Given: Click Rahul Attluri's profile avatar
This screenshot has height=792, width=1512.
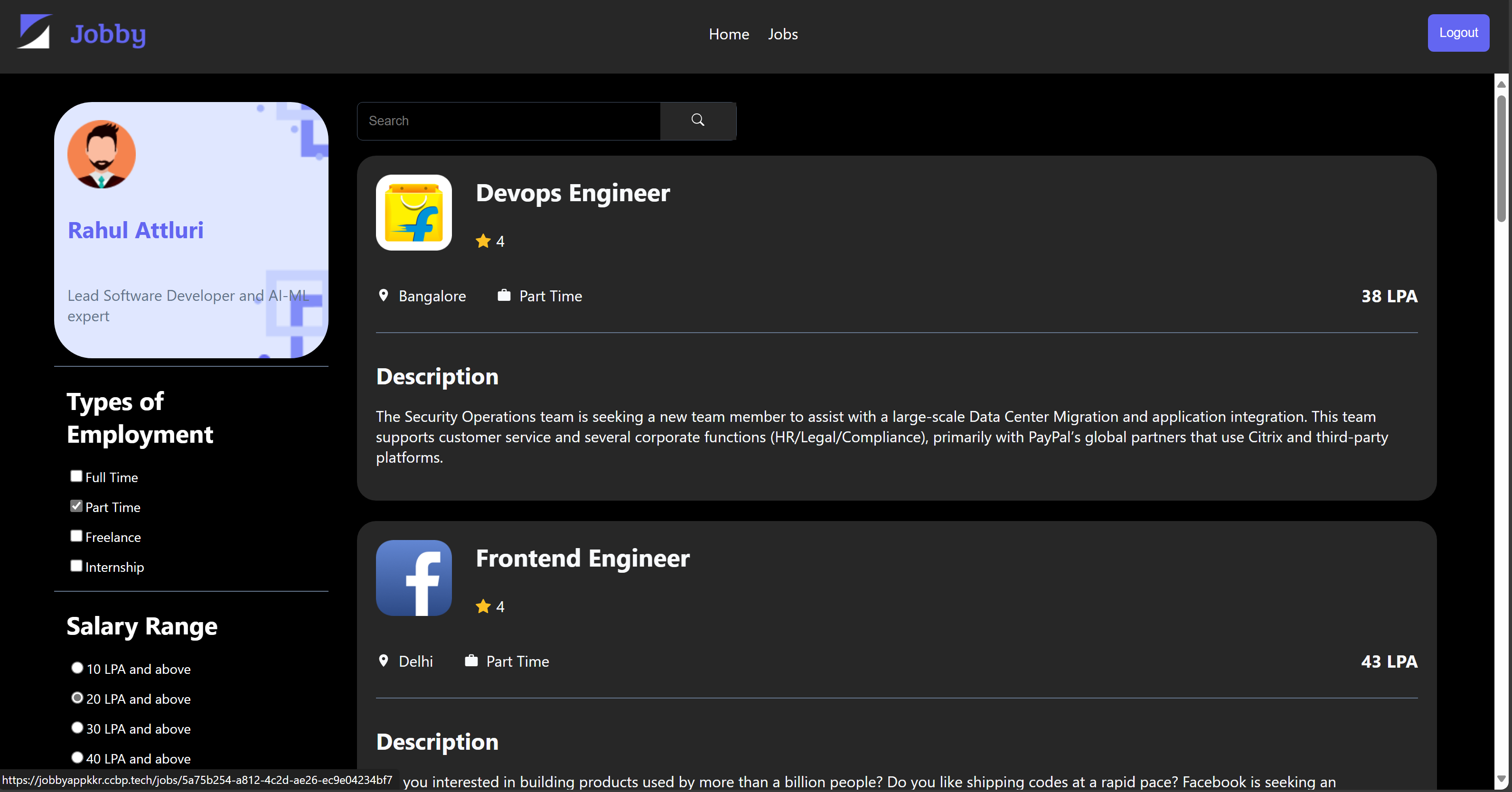Looking at the screenshot, I should click(102, 154).
